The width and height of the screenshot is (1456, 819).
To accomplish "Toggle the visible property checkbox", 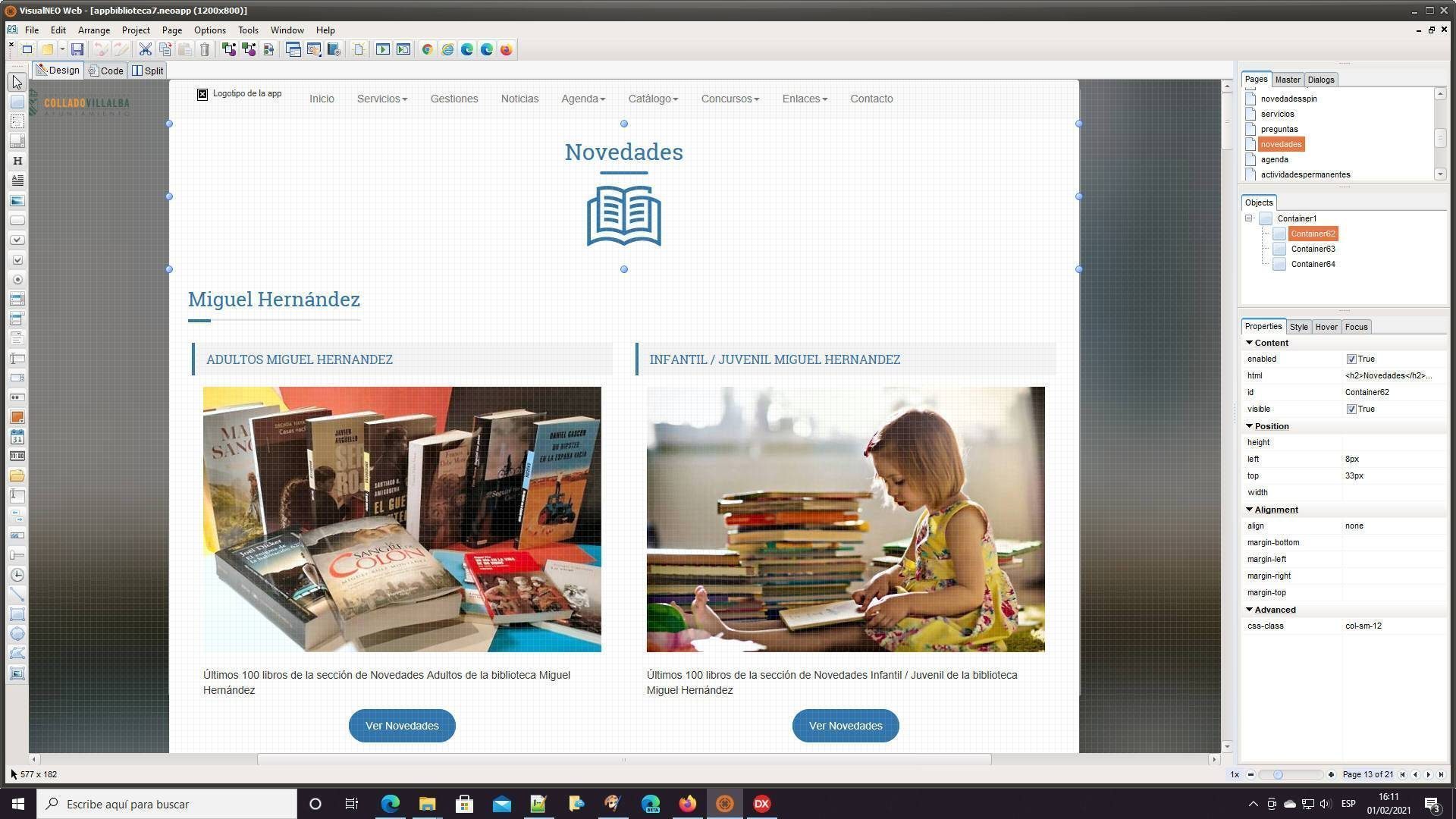I will pyautogui.click(x=1351, y=409).
